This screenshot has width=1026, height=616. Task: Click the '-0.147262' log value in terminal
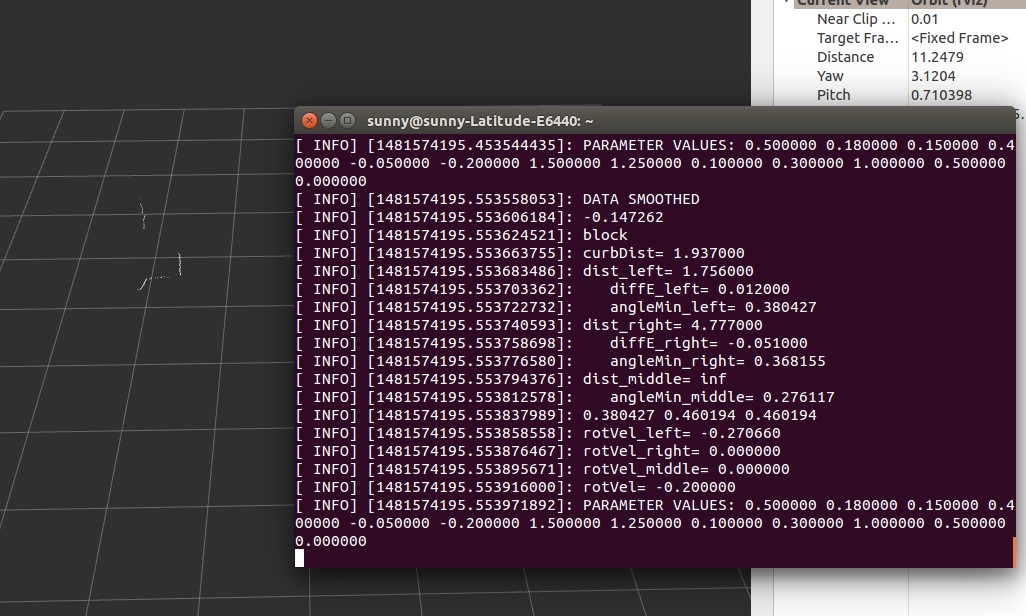coord(623,217)
